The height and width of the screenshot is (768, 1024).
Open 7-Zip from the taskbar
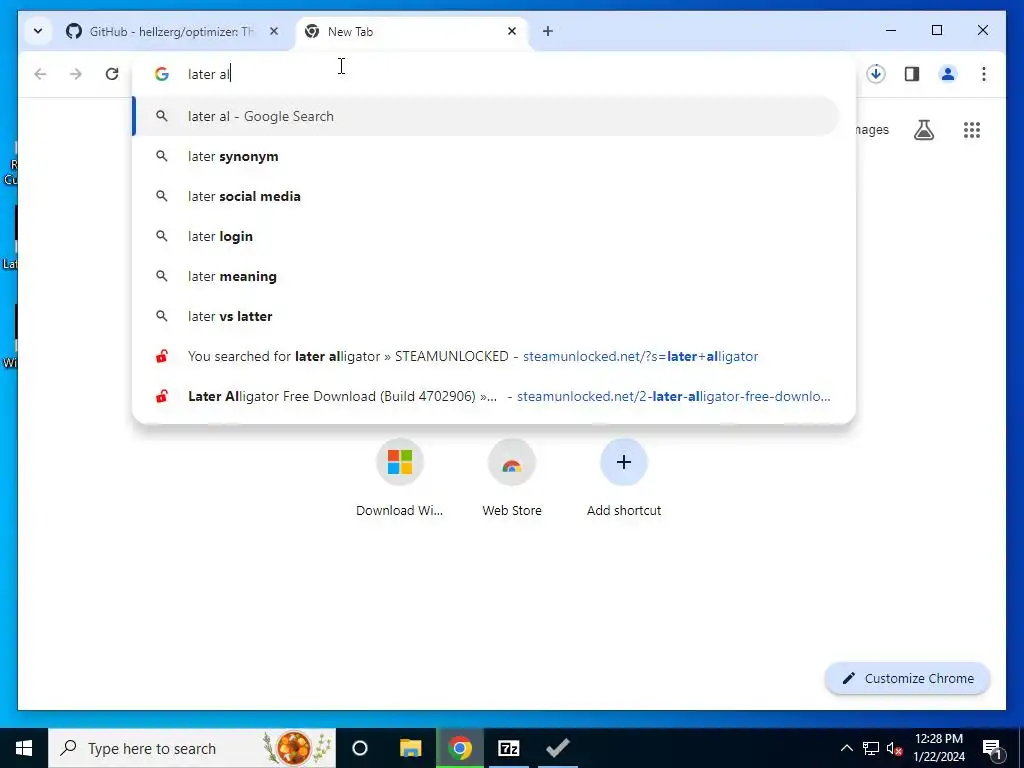pyautogui.click(x=509, y=748)
